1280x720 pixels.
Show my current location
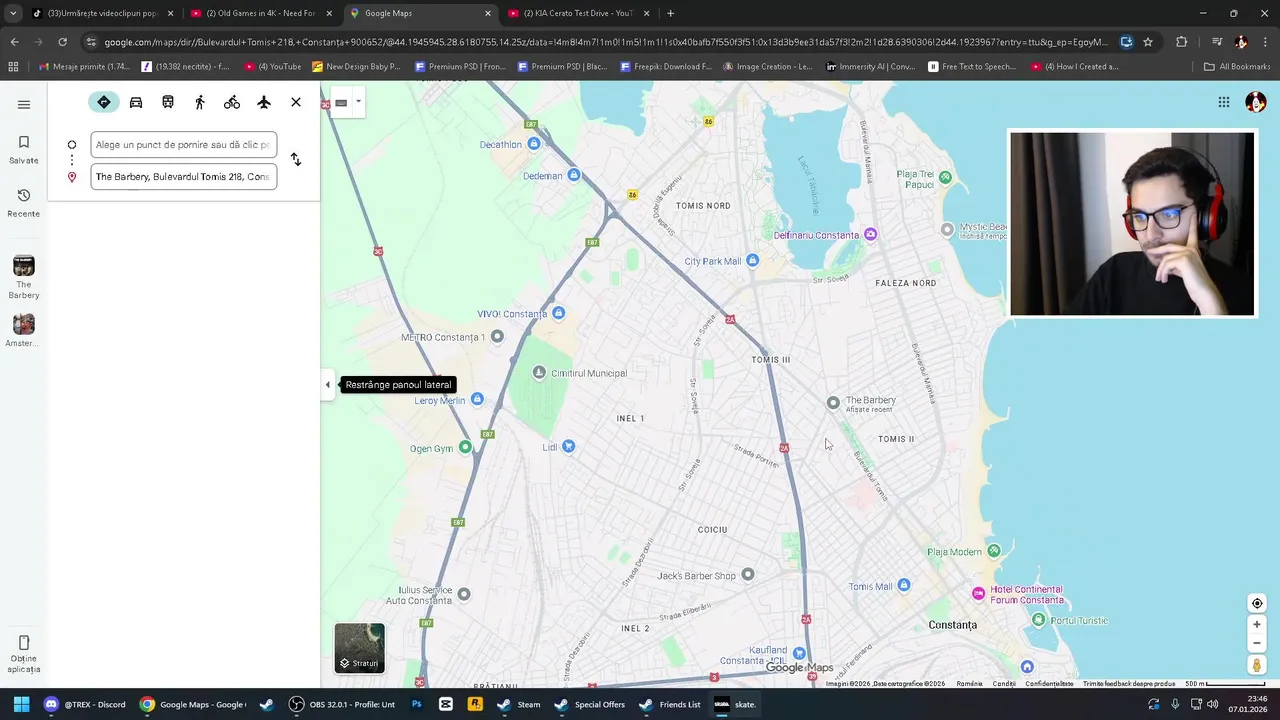1257,603
